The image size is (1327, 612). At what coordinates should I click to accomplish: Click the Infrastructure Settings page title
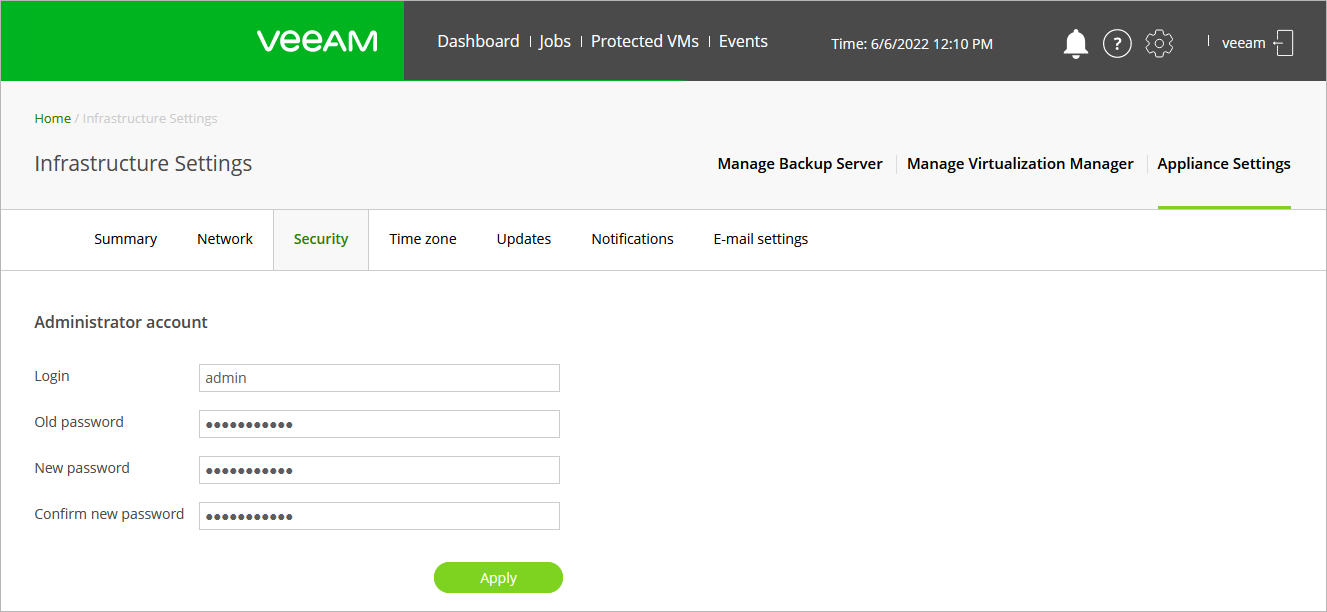[x=143, y=163]
